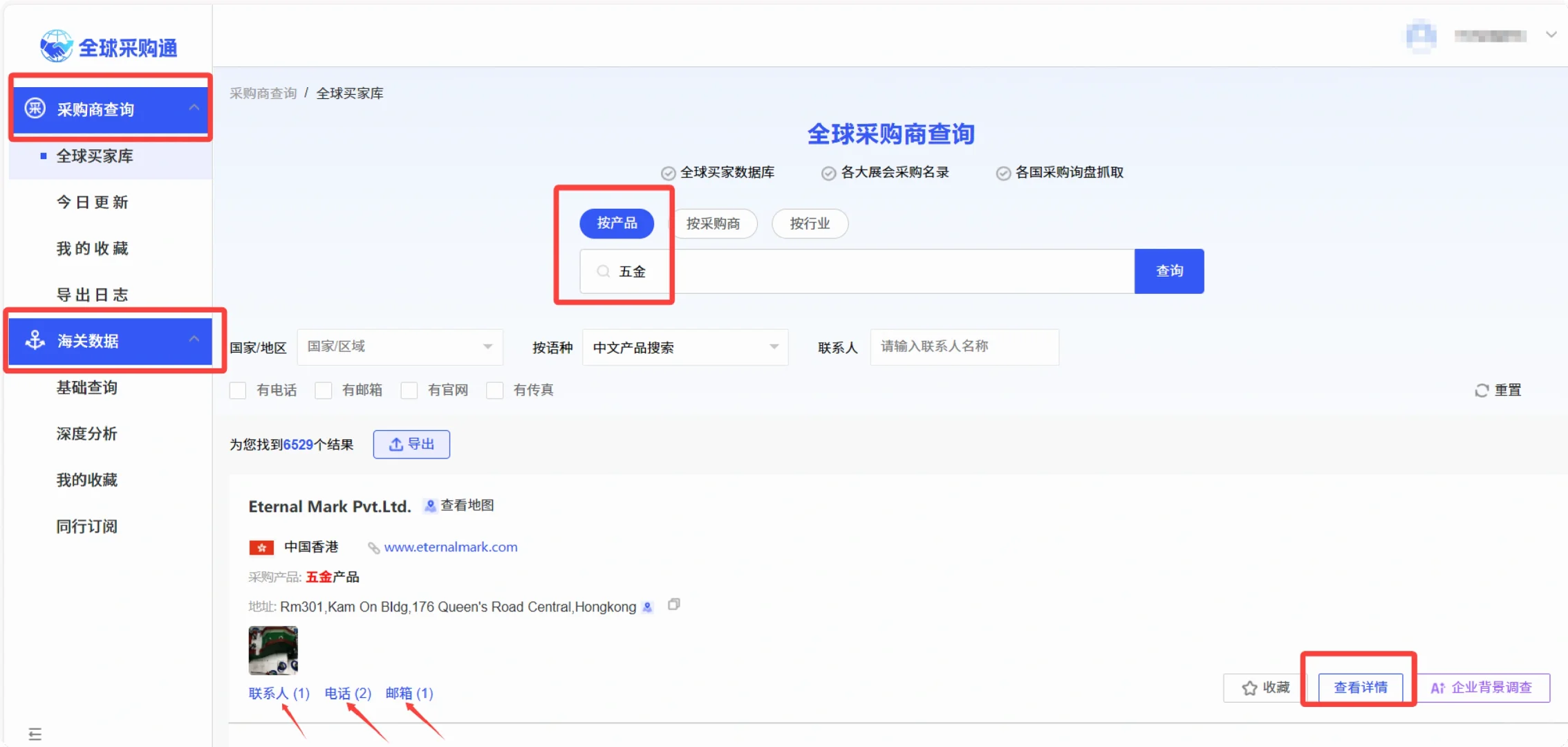Open the www.eternalmark.com website link
This screenshot has width=1568, height=747.
[451, 547]
